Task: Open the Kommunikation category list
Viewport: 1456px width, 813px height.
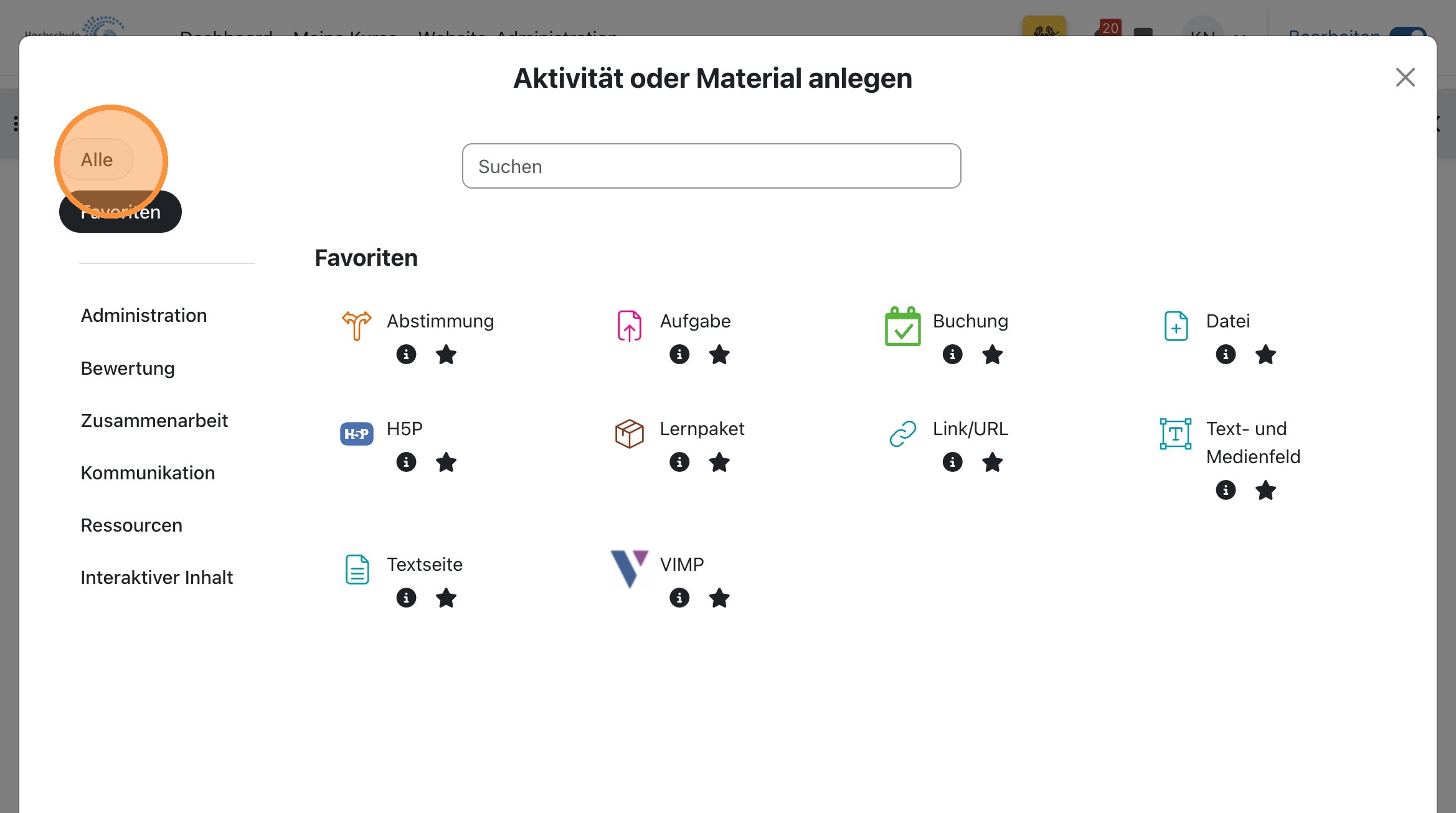Action: 148,472
